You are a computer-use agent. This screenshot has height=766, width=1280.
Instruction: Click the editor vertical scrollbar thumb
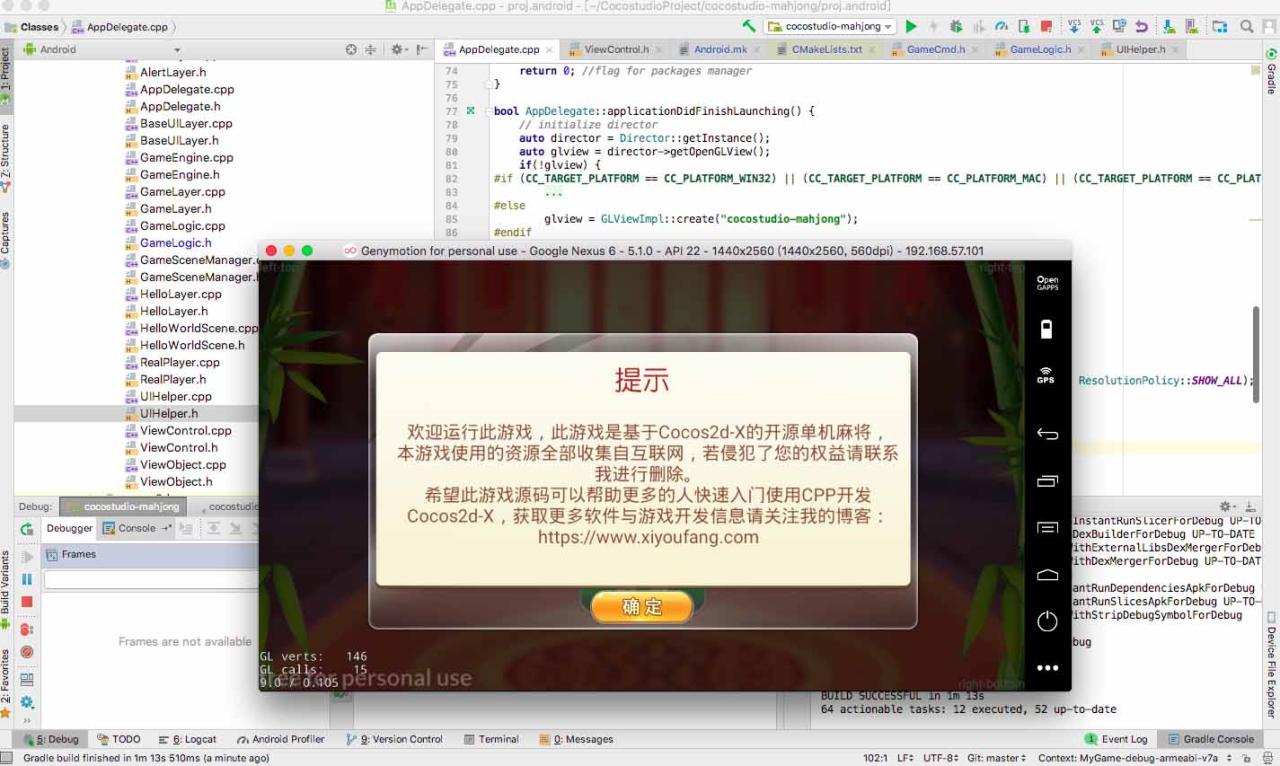(x=1256, y=353)
